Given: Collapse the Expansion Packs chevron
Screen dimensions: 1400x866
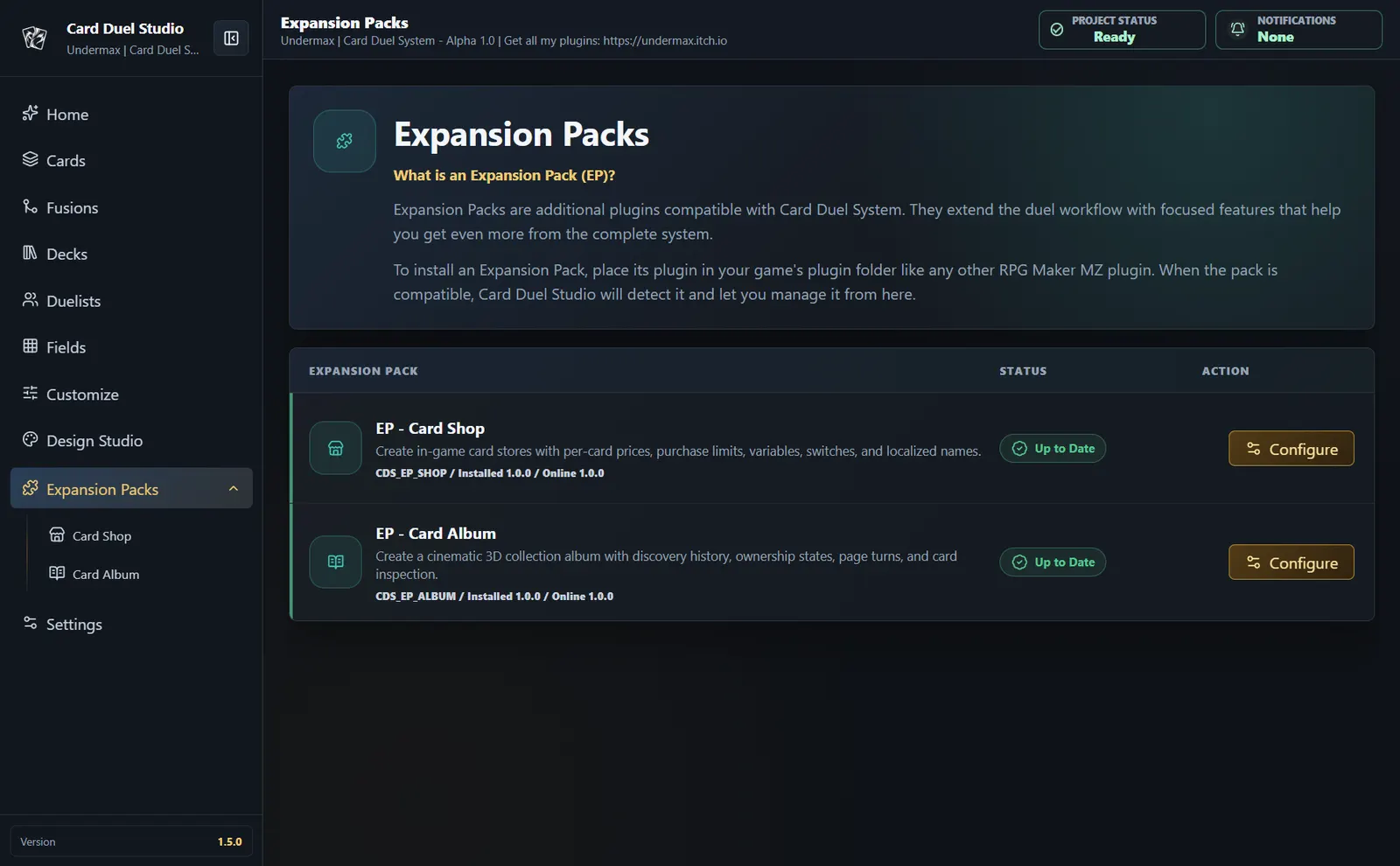Looking at the screenshot, I should [x=234, y=488].
